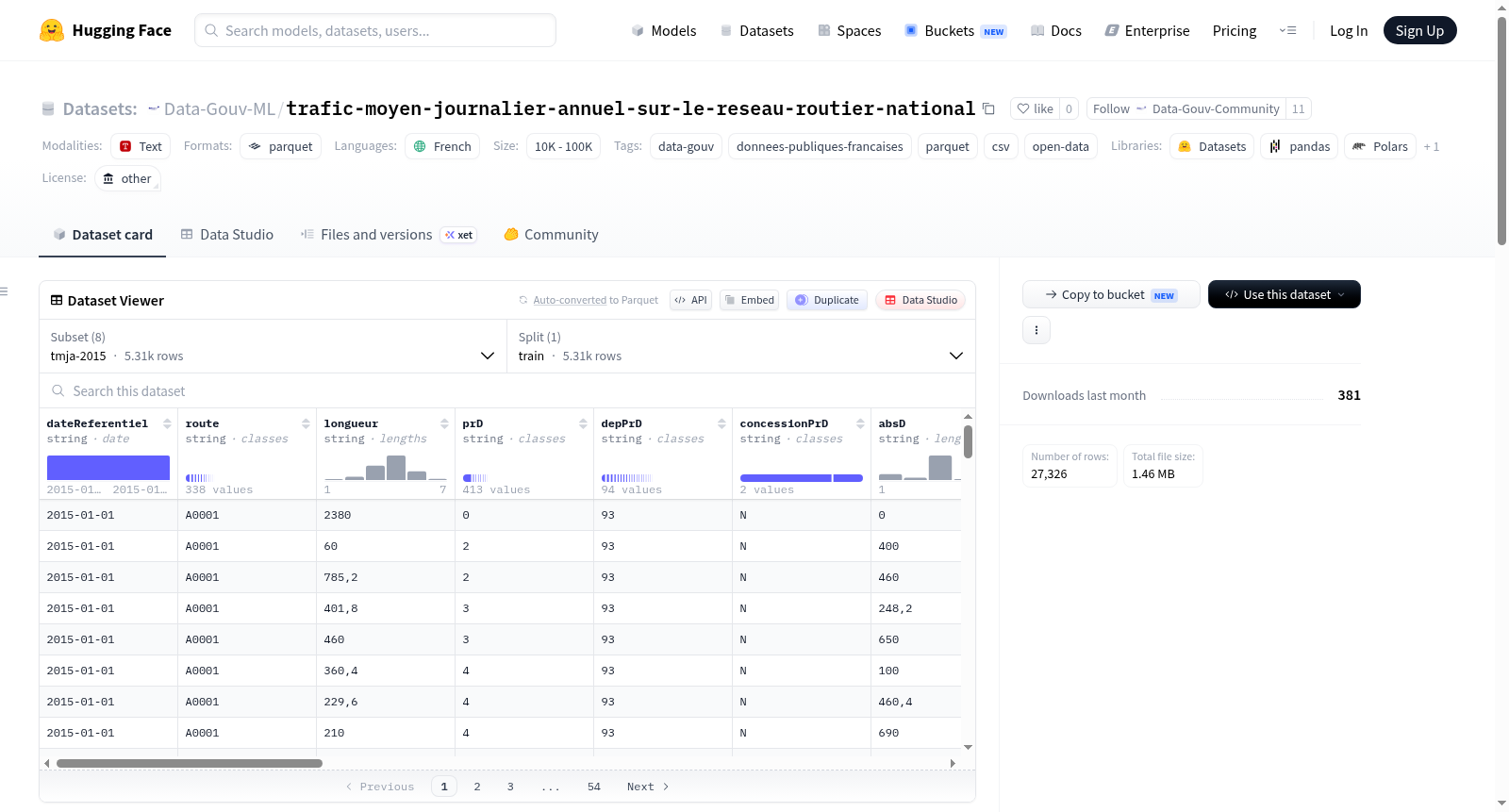This screenshot has height=812, width=1509.
Task: Open the Text modality tag
Action: (x=141, y=146)
